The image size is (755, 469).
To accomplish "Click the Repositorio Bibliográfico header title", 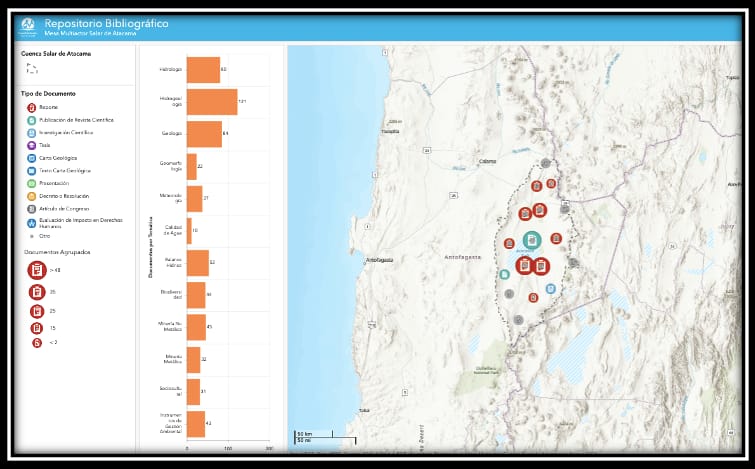I will [106, 22].
